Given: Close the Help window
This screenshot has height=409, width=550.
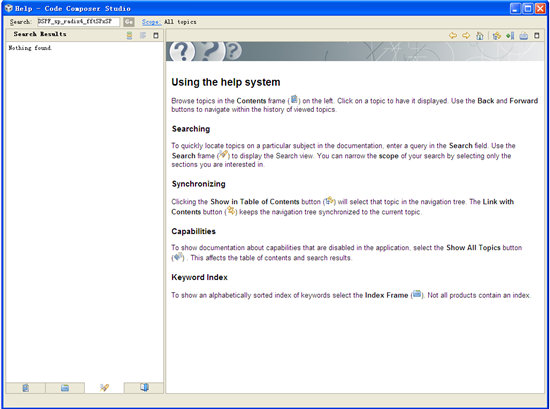Looking at the screenshot, I should coord(540,8).
